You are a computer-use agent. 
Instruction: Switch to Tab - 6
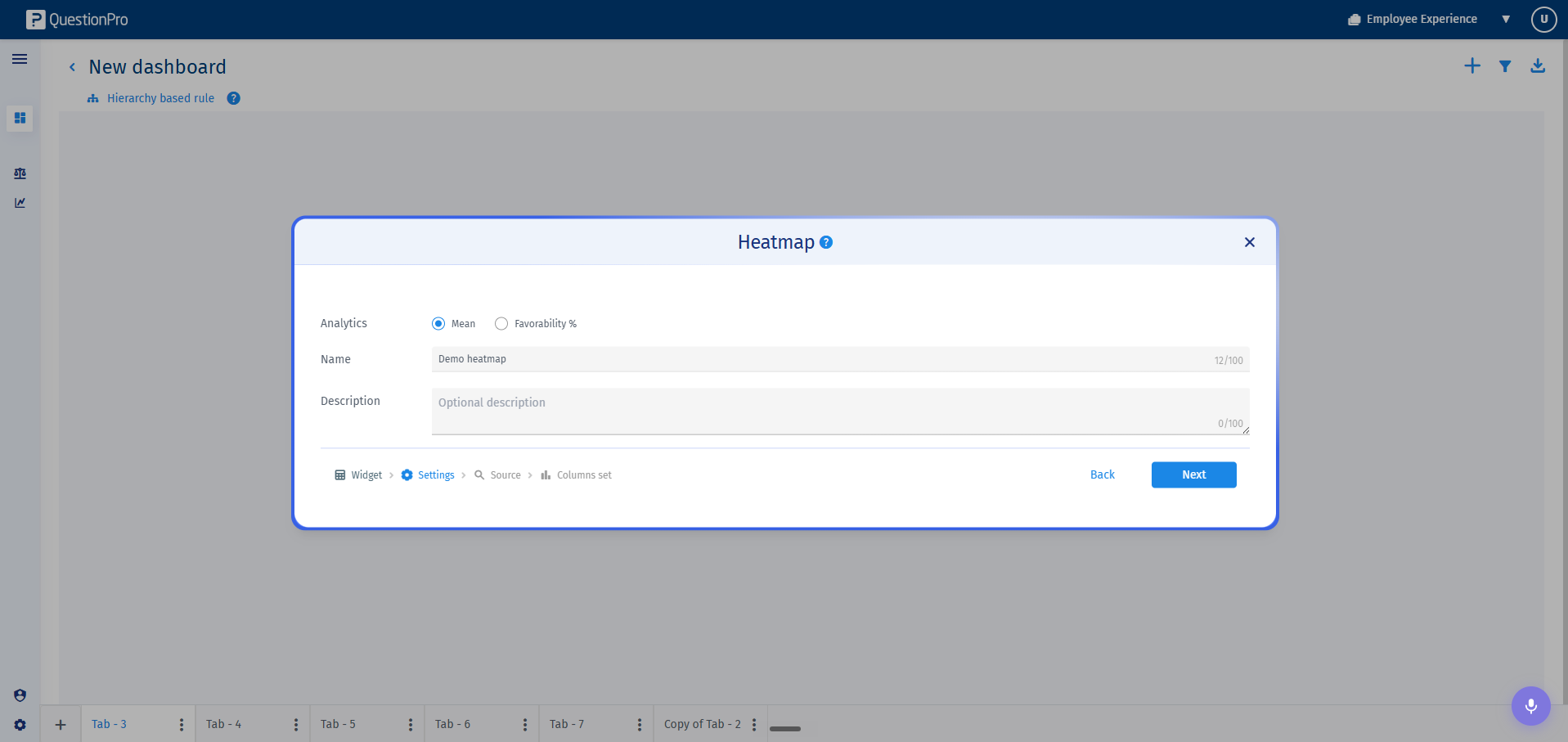coord(452,724)
